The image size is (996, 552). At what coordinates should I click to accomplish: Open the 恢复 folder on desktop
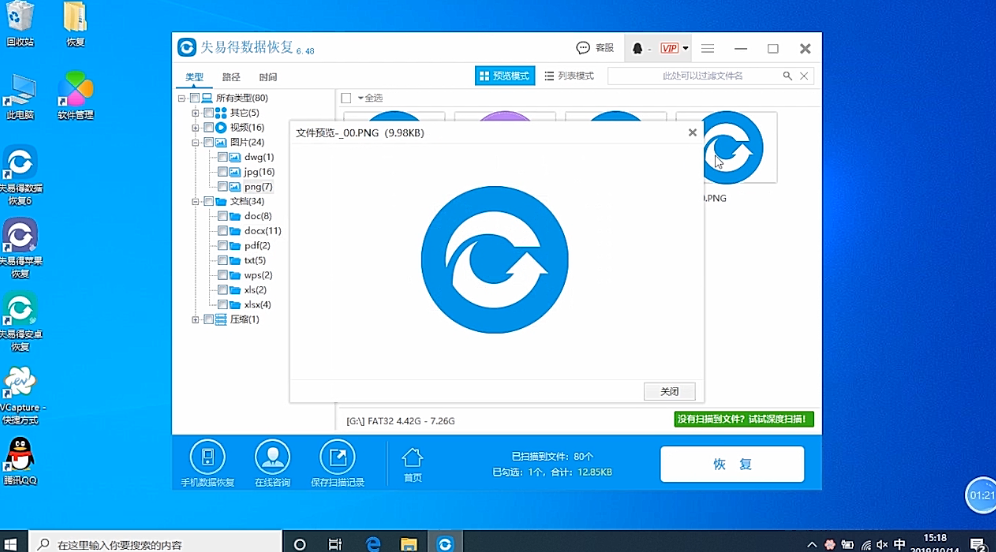pyautogui.click(x=76, y=24)
